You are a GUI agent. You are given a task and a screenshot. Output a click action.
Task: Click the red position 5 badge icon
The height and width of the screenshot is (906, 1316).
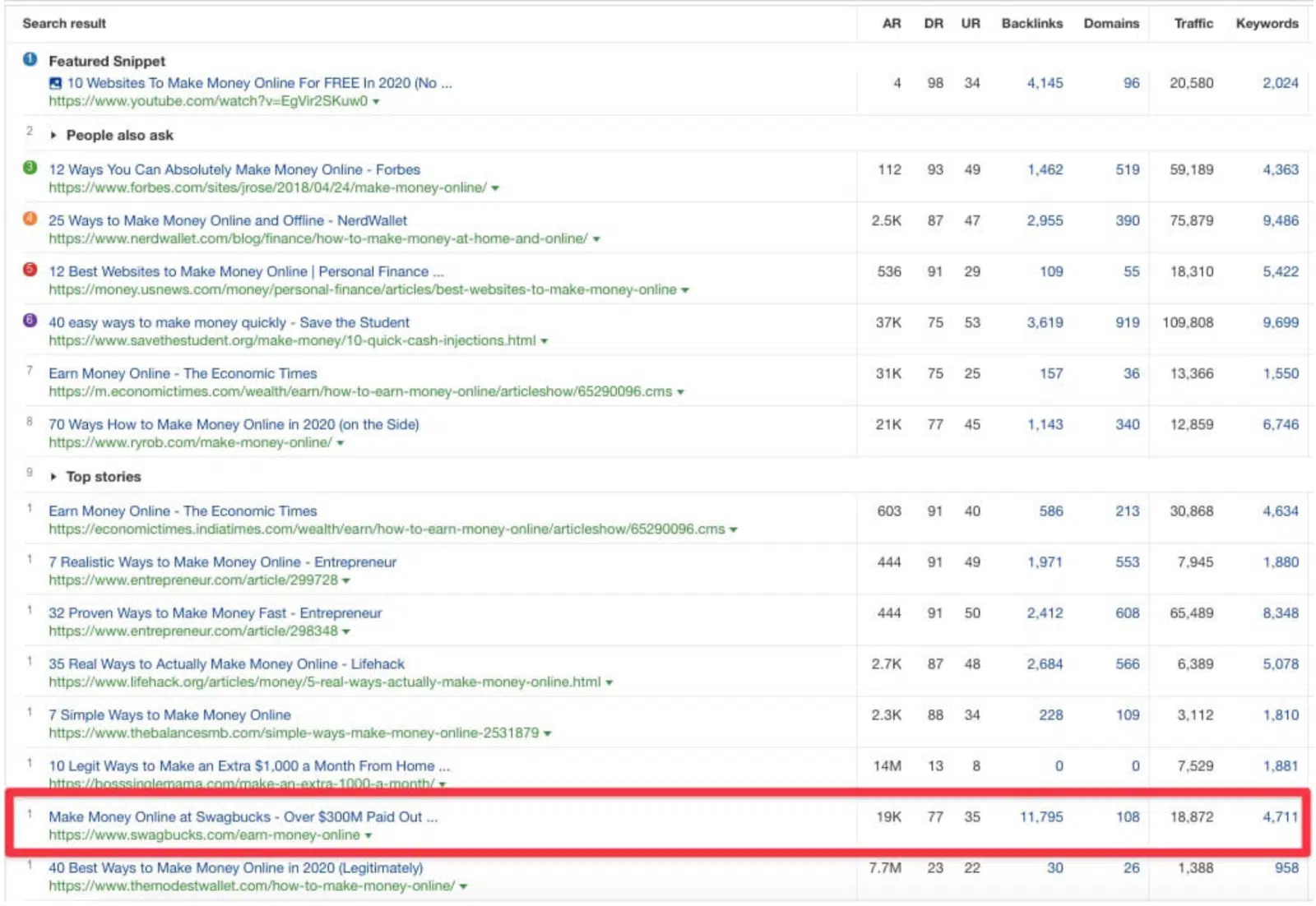pyautogui.click(x=30, y=270)
